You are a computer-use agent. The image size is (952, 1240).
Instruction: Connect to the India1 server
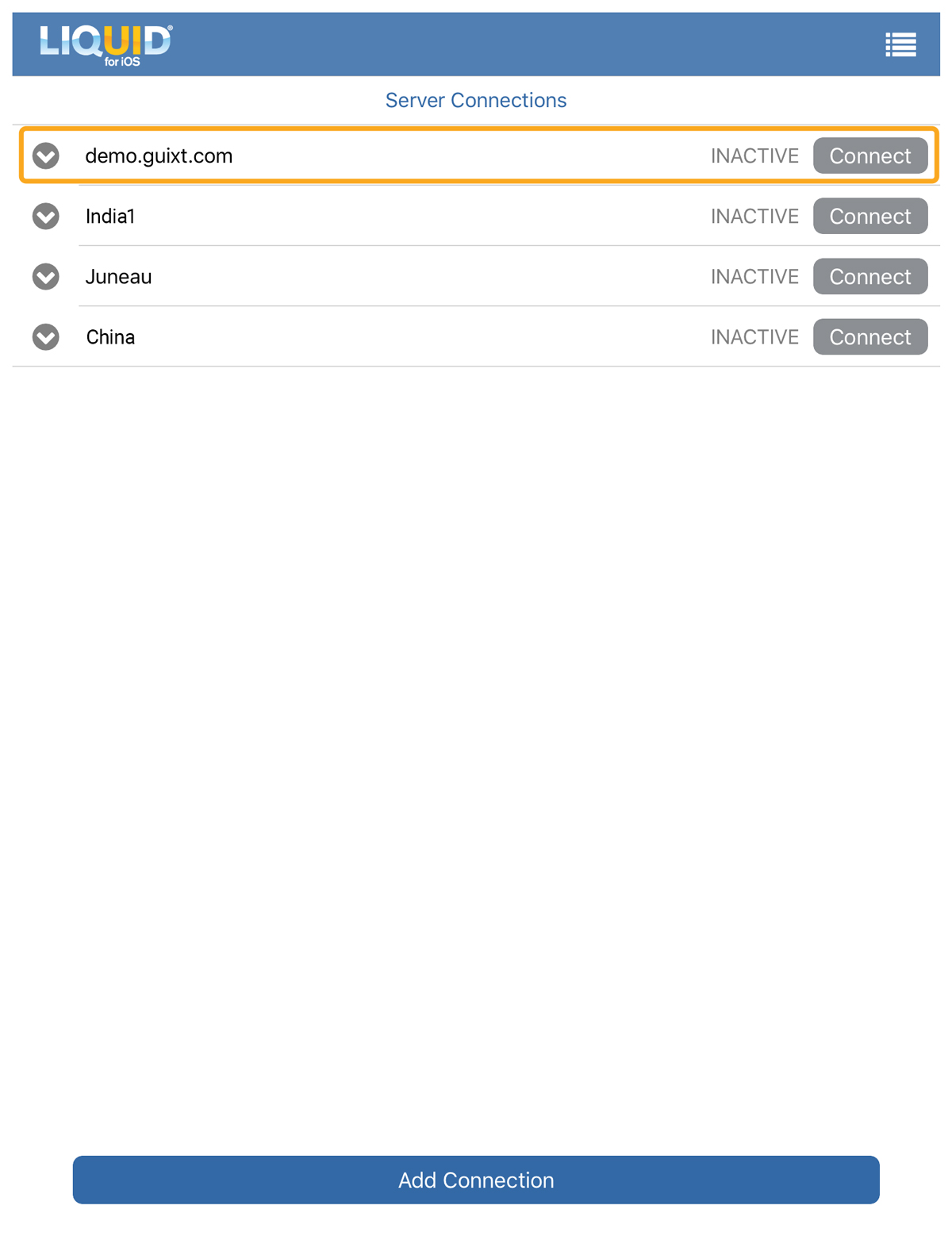pos(869,216)
